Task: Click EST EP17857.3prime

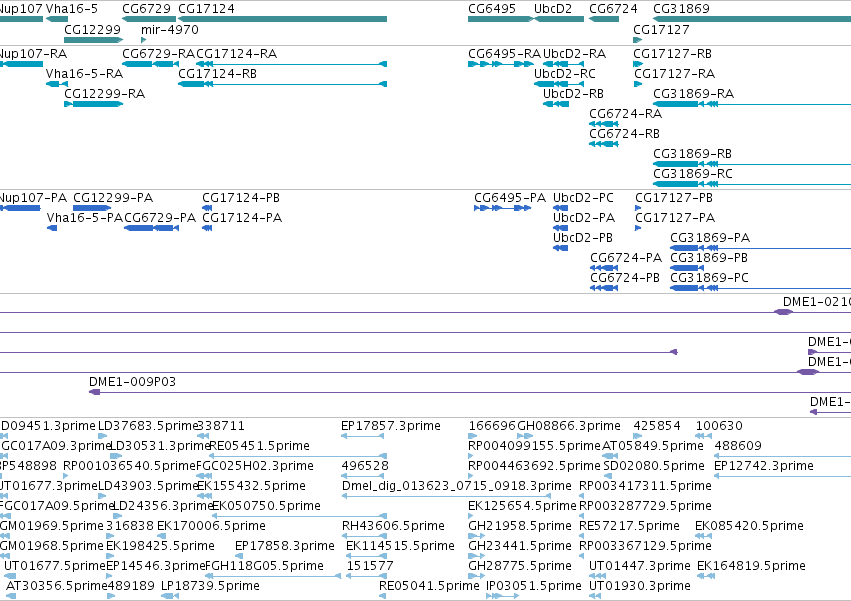Action: click(363, 436)
